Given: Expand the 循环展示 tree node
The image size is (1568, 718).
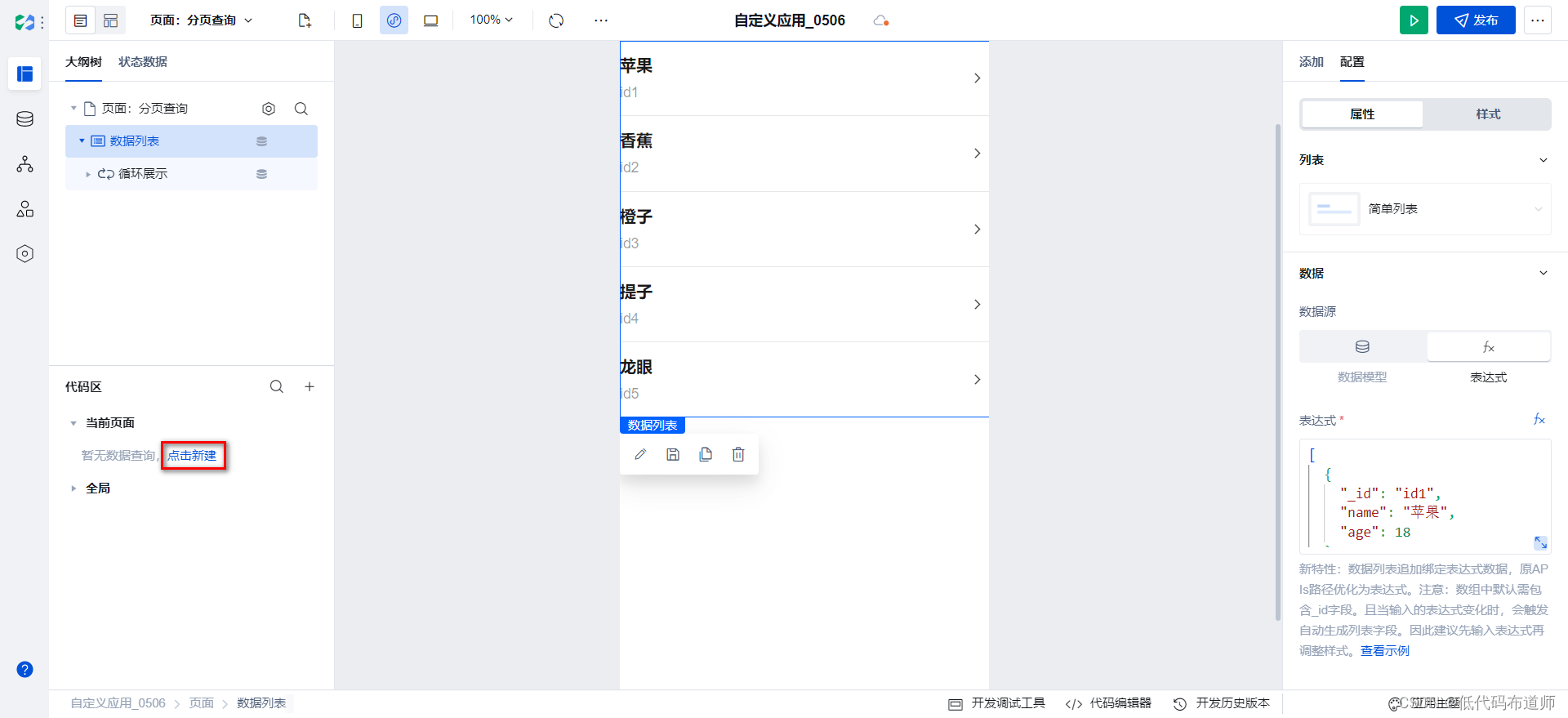Looking at the screenshot, I should [88, 174].
